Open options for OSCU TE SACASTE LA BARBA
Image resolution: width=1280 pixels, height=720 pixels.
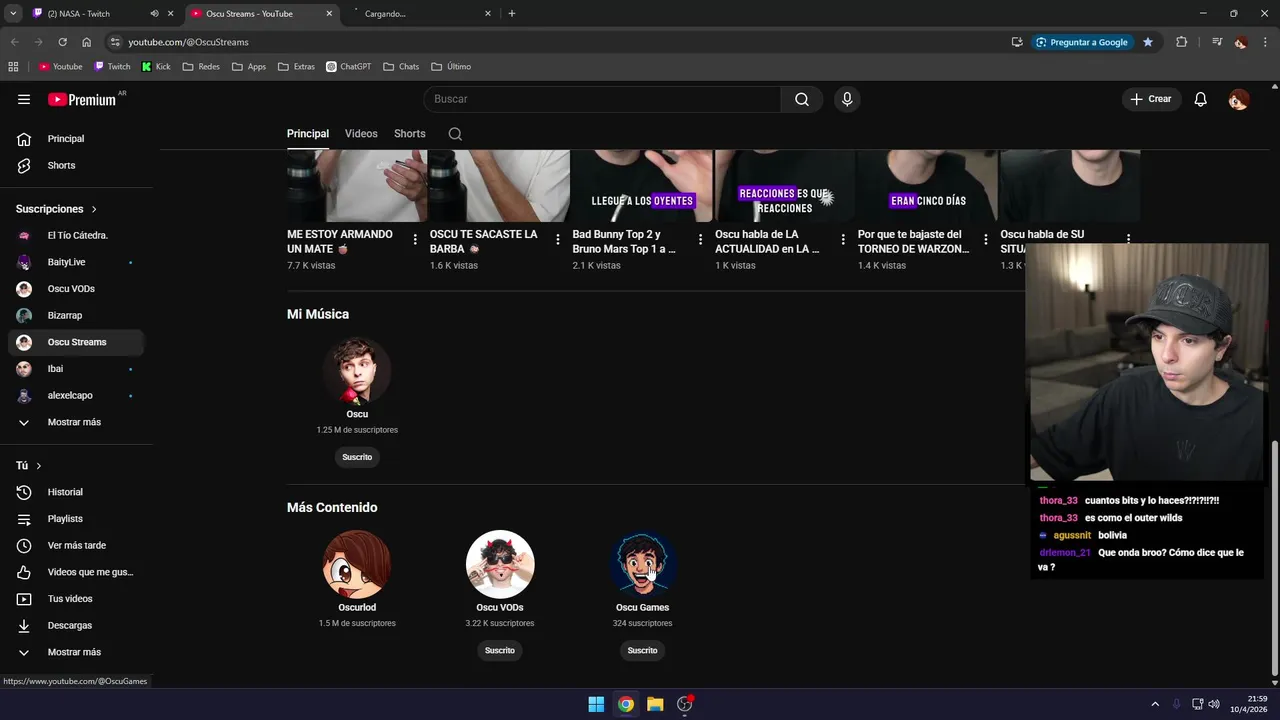558,240
